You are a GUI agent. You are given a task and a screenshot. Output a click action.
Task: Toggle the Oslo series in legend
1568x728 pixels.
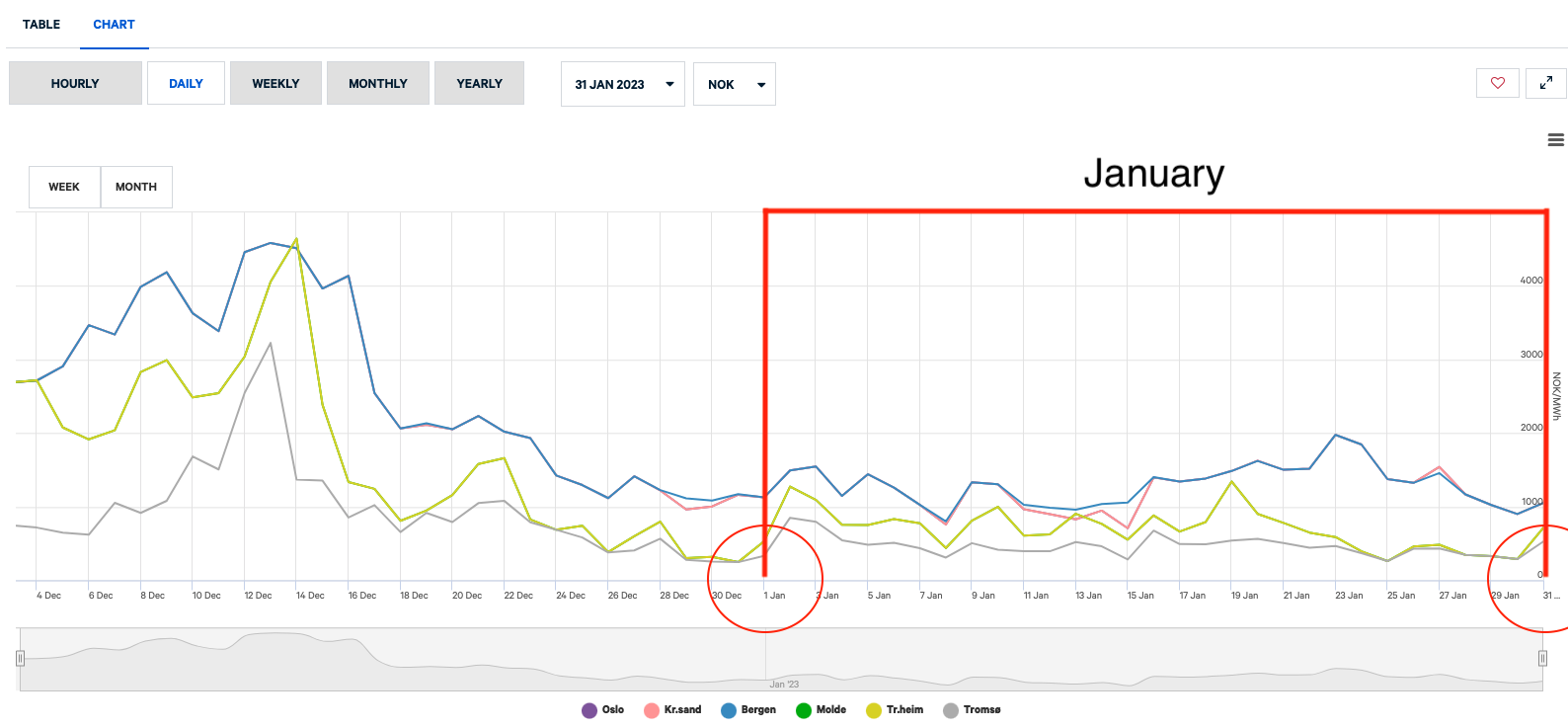click(603, 710)
